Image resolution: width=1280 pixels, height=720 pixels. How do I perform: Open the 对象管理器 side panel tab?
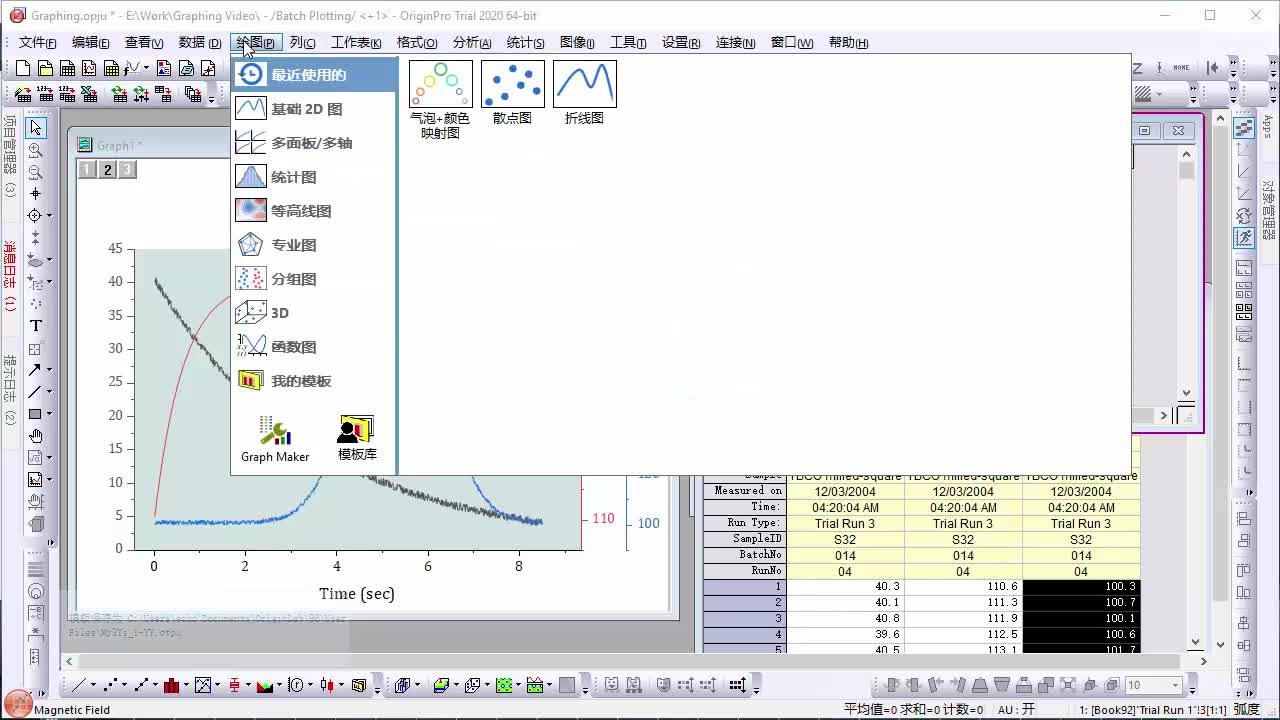coord(1268,211)
